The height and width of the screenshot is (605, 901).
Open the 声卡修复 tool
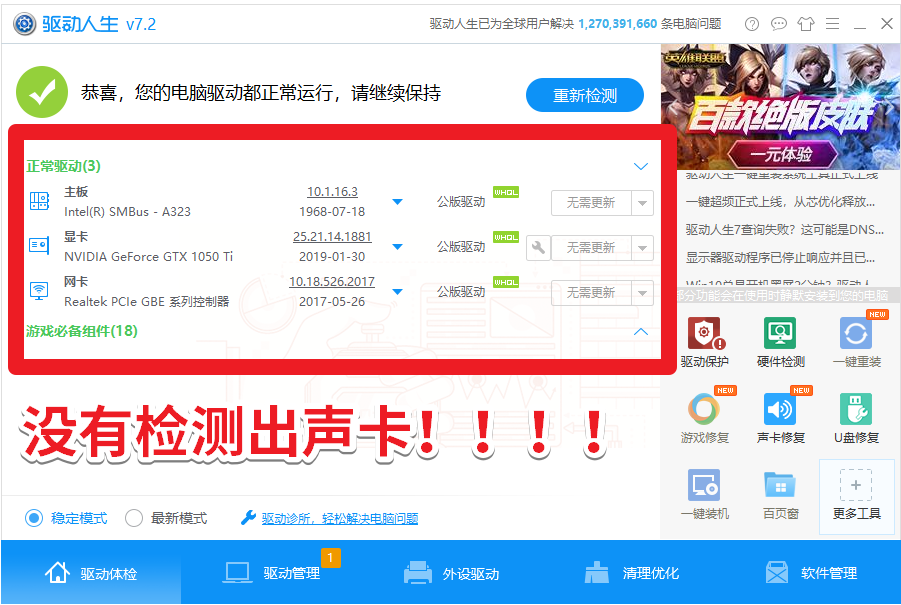coord(780,418)
